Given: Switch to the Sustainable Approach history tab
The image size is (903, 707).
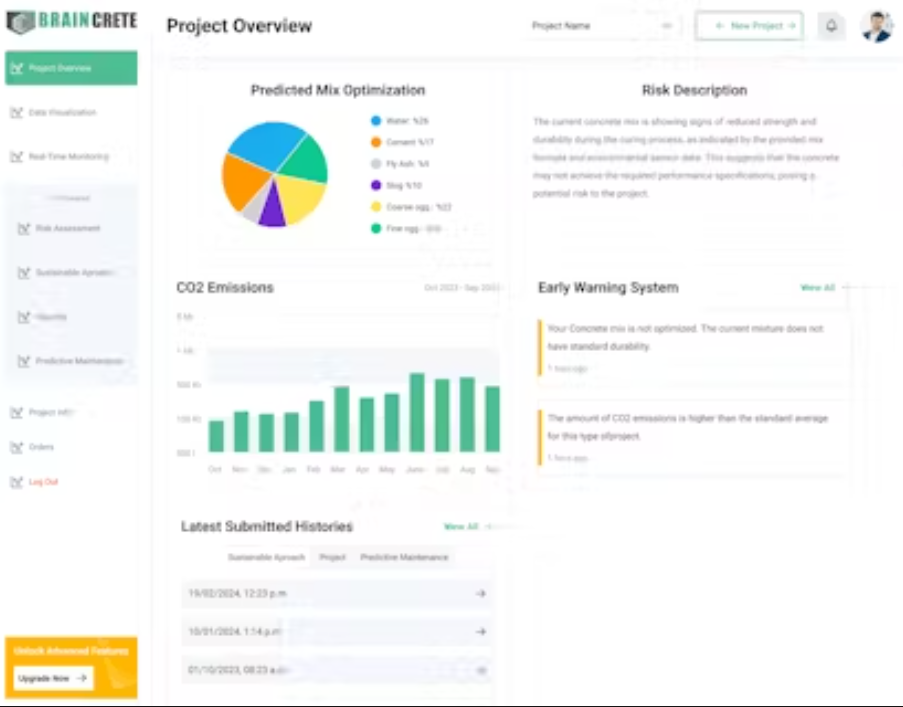Looking at the screenshot, I should [x=266, y=557].
